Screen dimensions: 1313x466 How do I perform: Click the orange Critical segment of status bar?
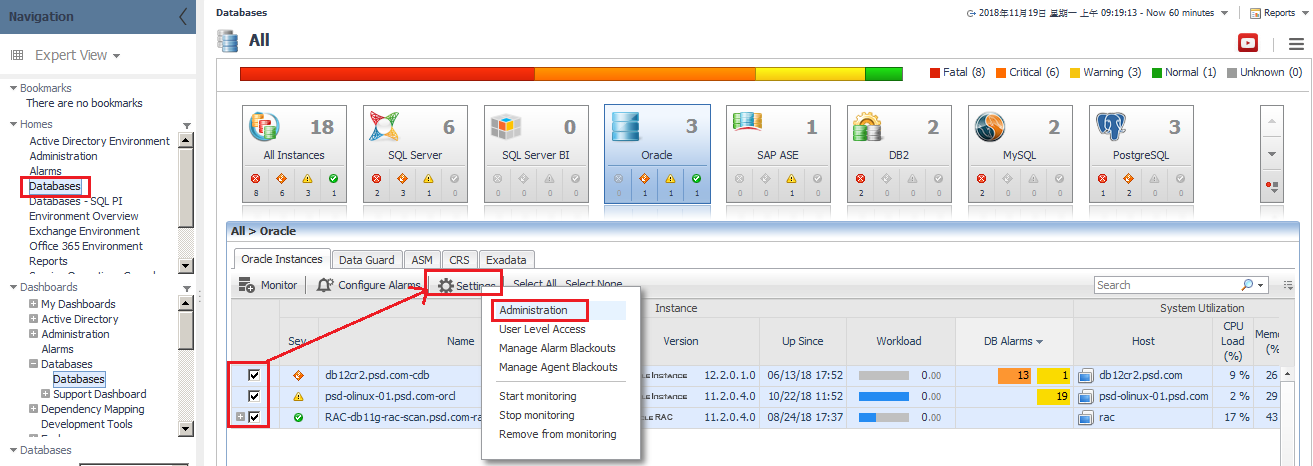click(x=645, y=74)
